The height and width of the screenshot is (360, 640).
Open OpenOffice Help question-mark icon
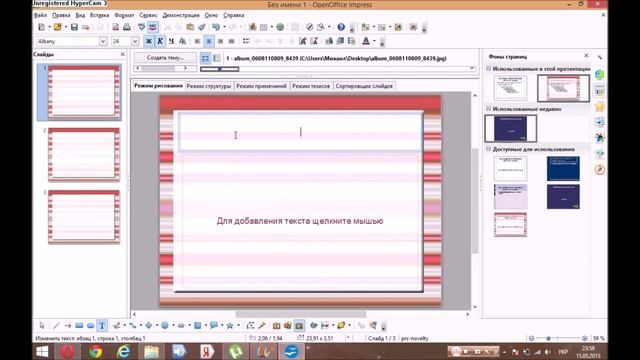pos(341,27)
